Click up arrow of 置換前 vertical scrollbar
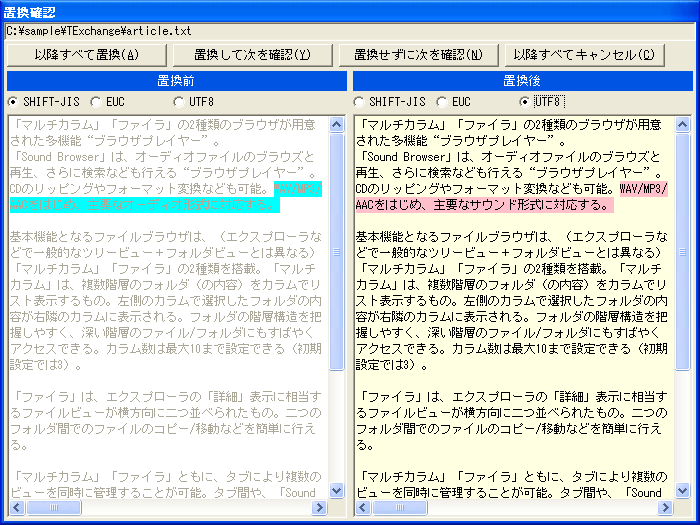700x525 pixels. (337, 125)
